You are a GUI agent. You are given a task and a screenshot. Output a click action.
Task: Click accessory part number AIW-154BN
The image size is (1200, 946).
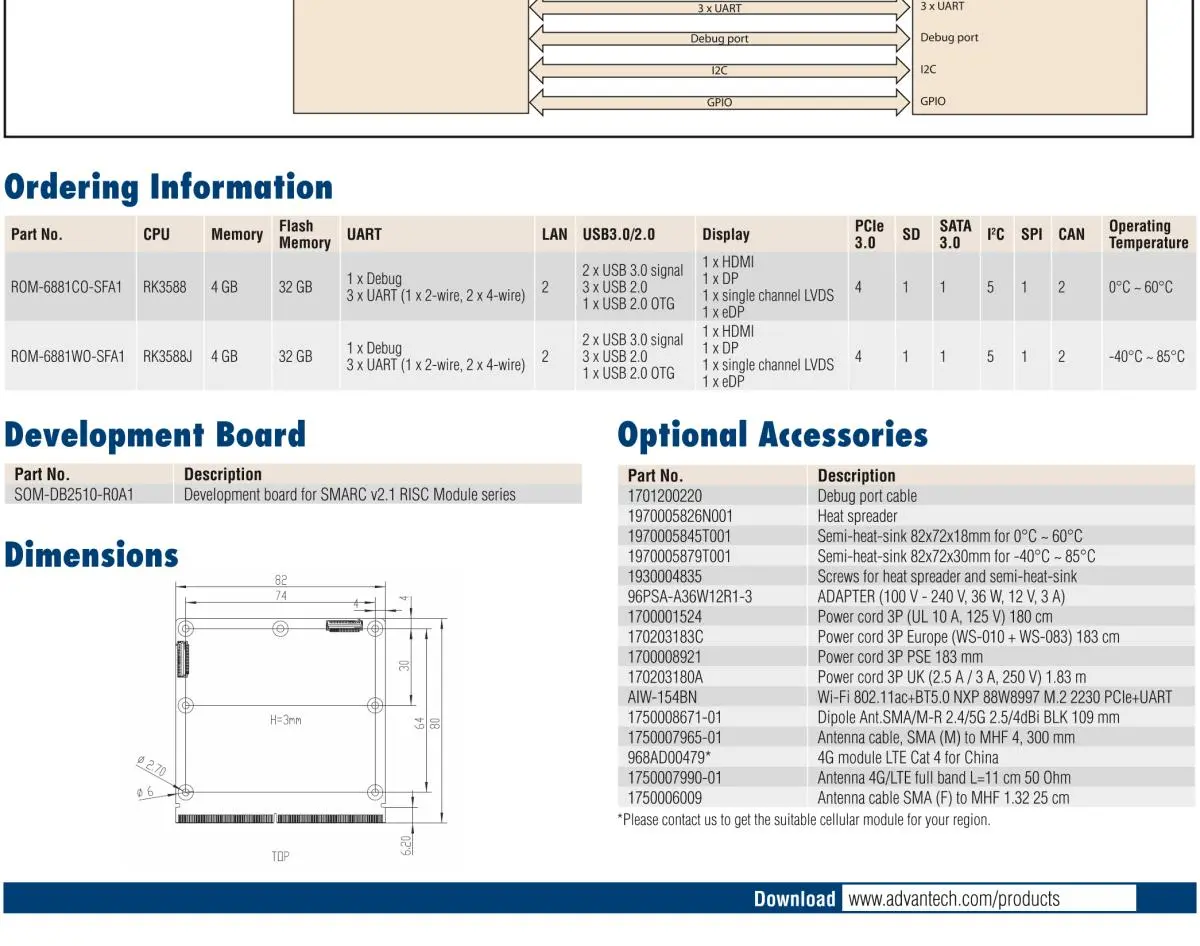pos(662,696)
